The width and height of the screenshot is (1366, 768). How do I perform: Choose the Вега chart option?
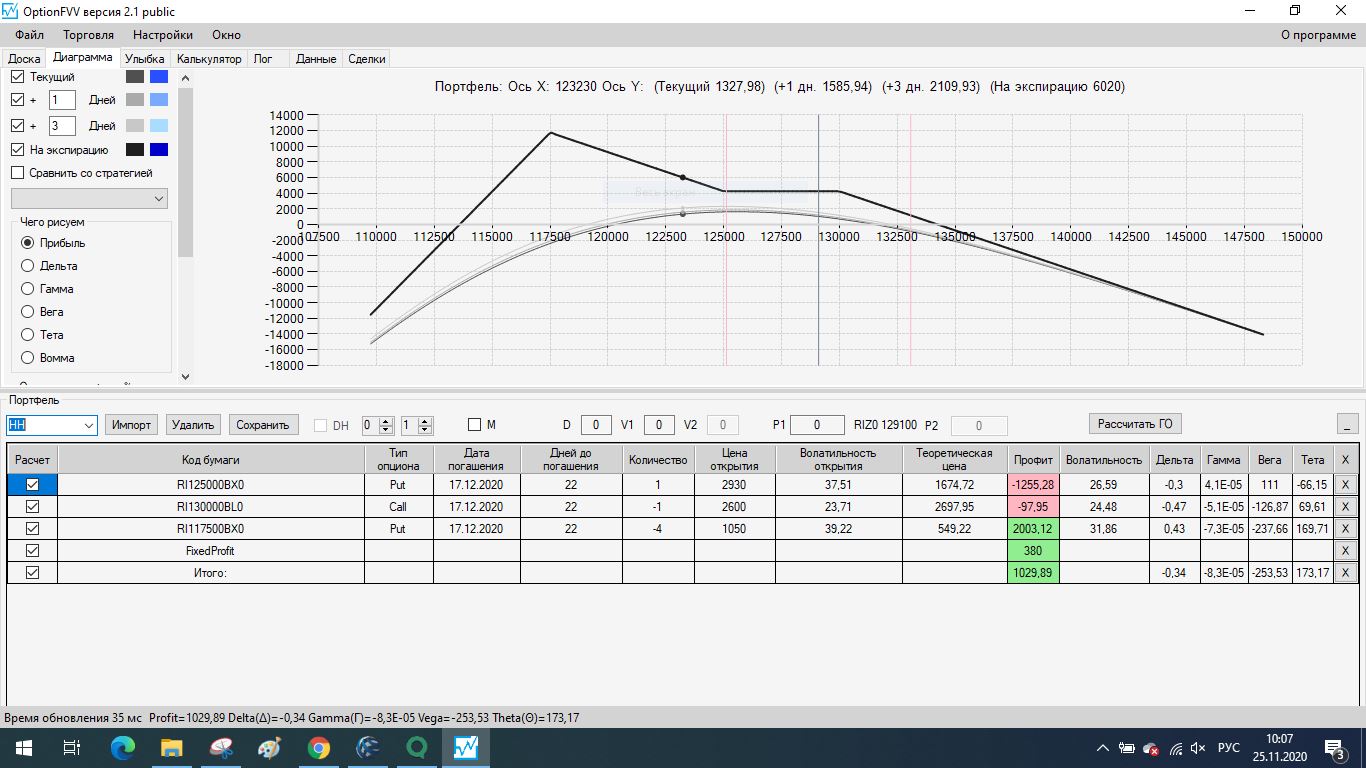pos(27,312)
